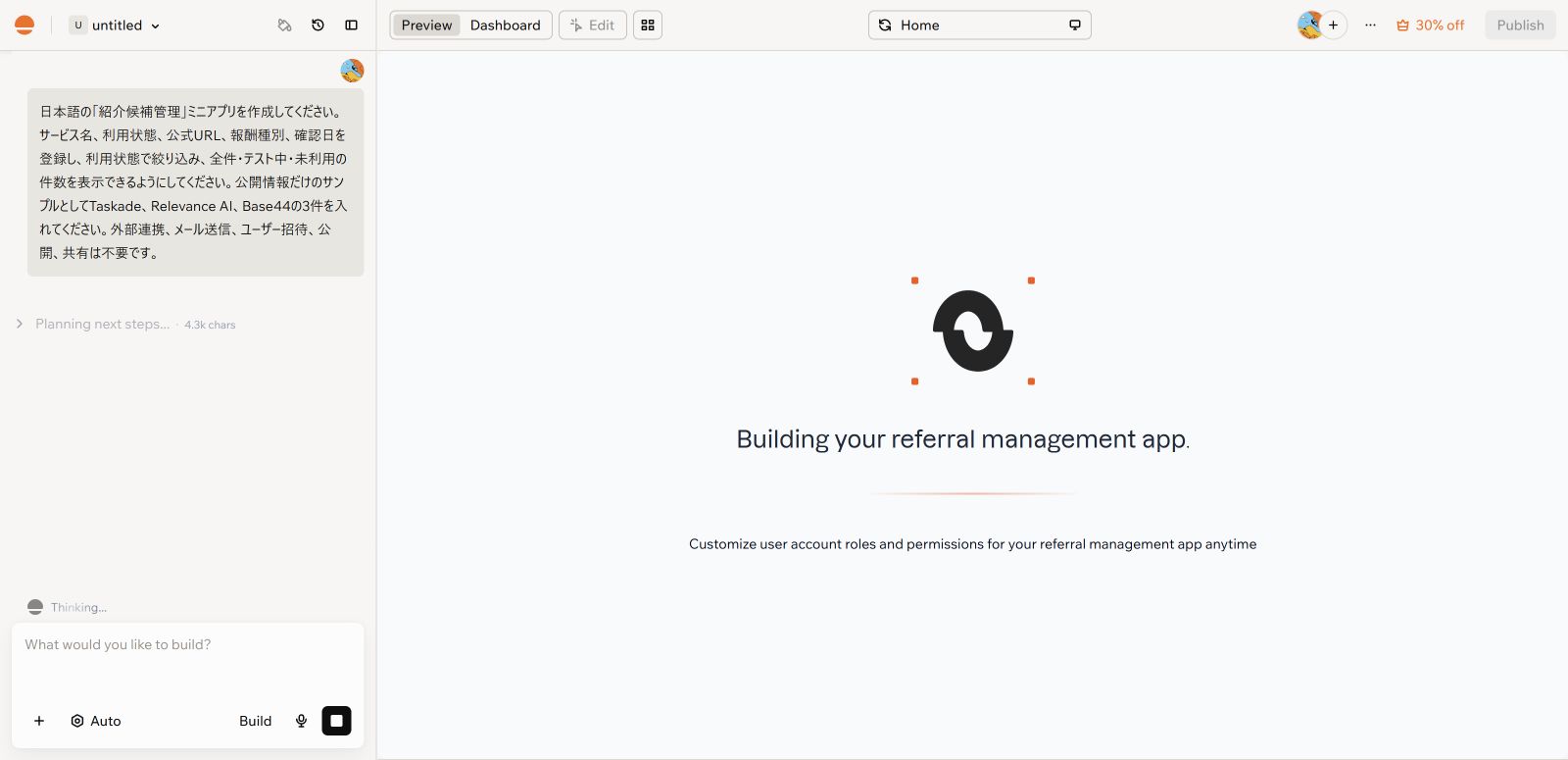The height and width of the screenshot is (760, 1568).
Task: Refresh the Home preview page
Action: [x=885, y=25]
